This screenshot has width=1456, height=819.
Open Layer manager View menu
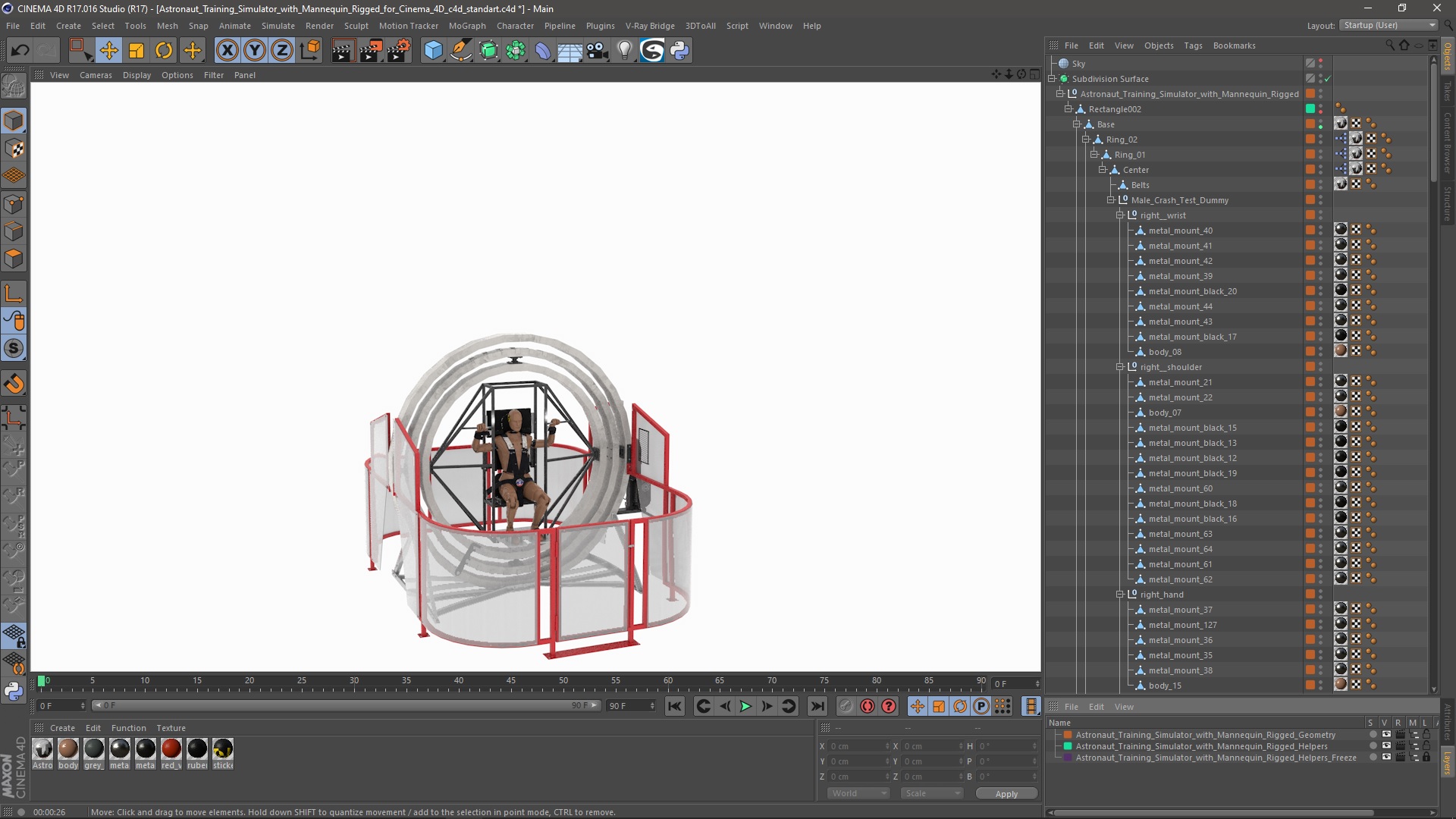(1124, 707)
